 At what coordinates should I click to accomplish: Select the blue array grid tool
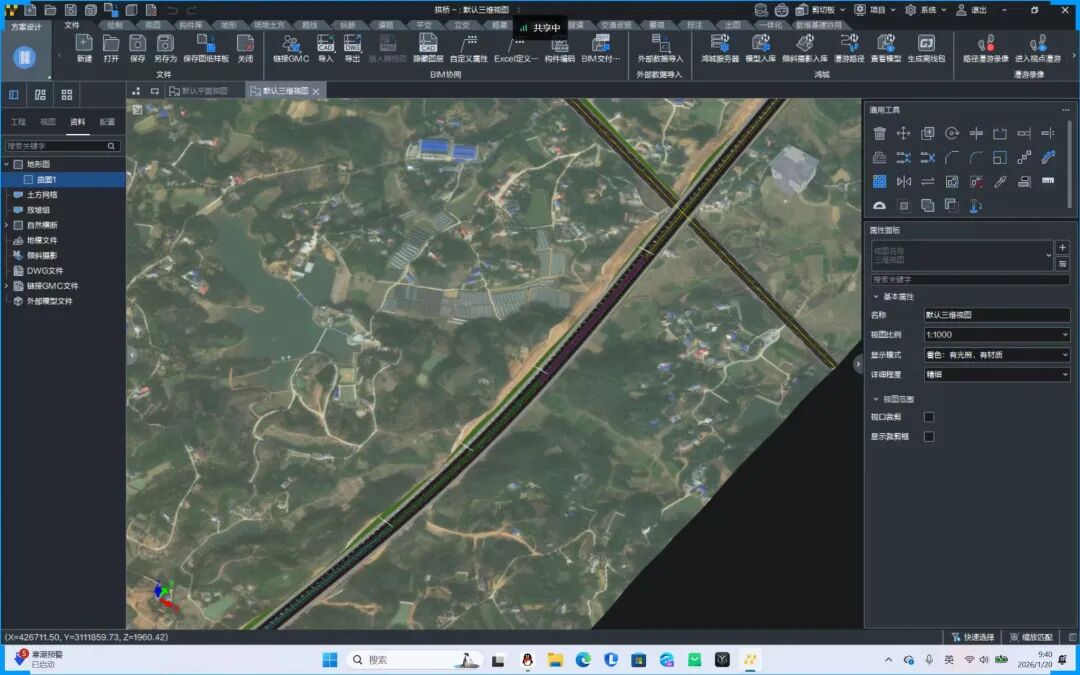point(880,182)
